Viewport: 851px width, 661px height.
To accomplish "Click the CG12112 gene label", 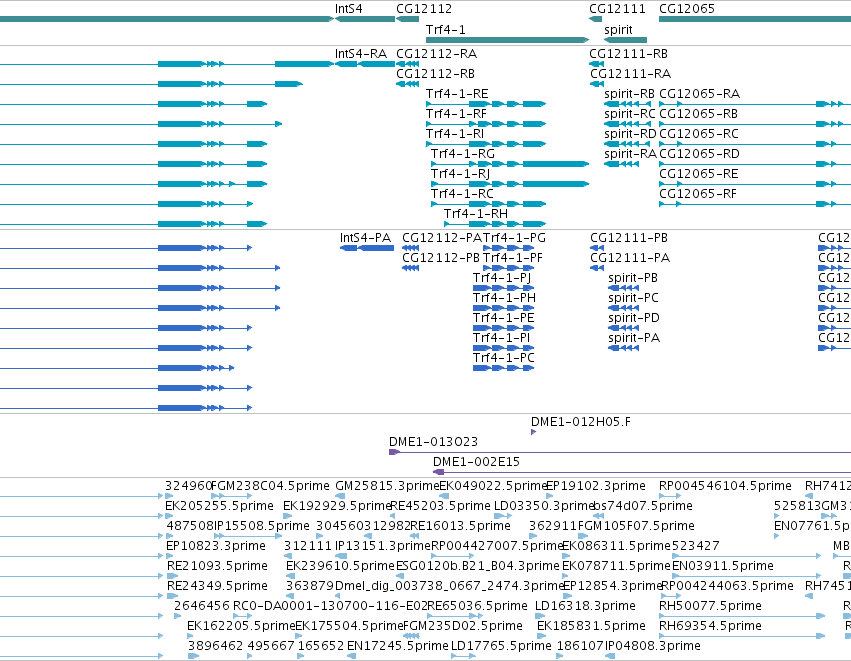I will click(424, 9).
